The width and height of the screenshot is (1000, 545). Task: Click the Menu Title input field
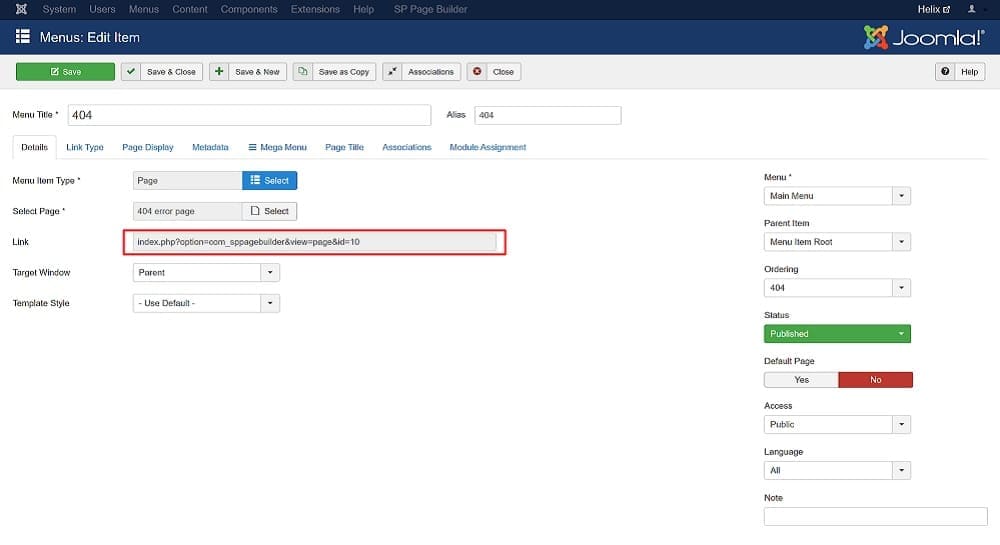[x=249, y=115]
